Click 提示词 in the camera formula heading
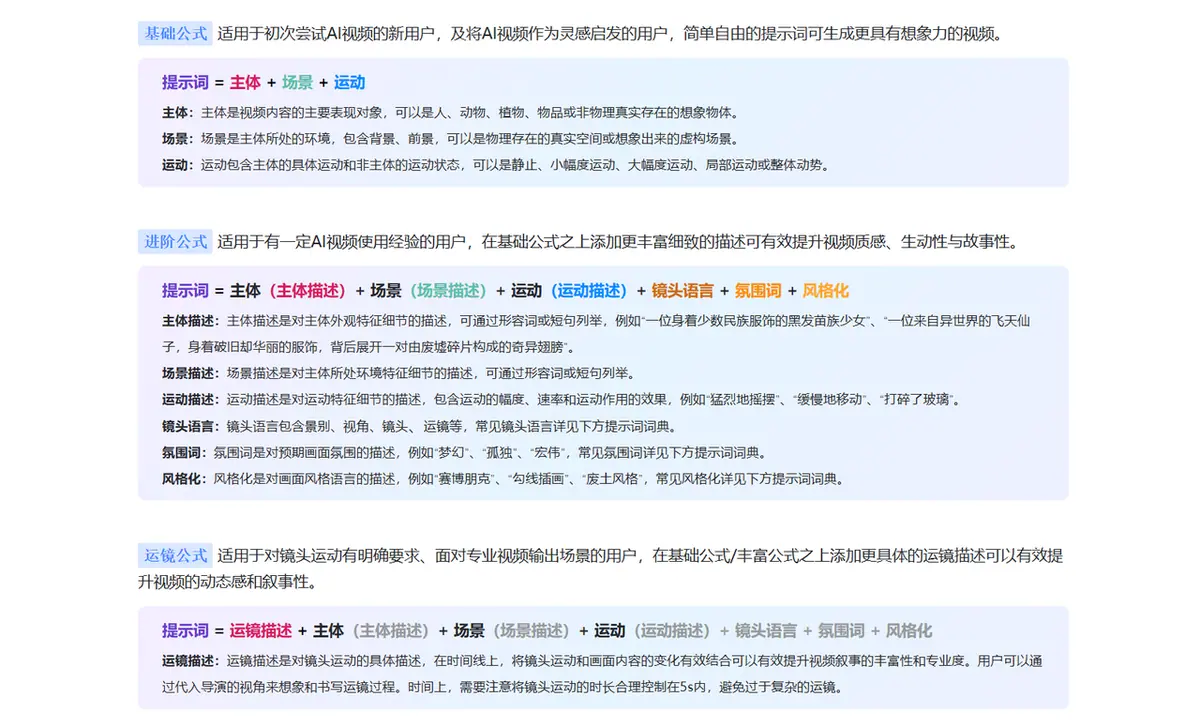 (x=186, y=631)
